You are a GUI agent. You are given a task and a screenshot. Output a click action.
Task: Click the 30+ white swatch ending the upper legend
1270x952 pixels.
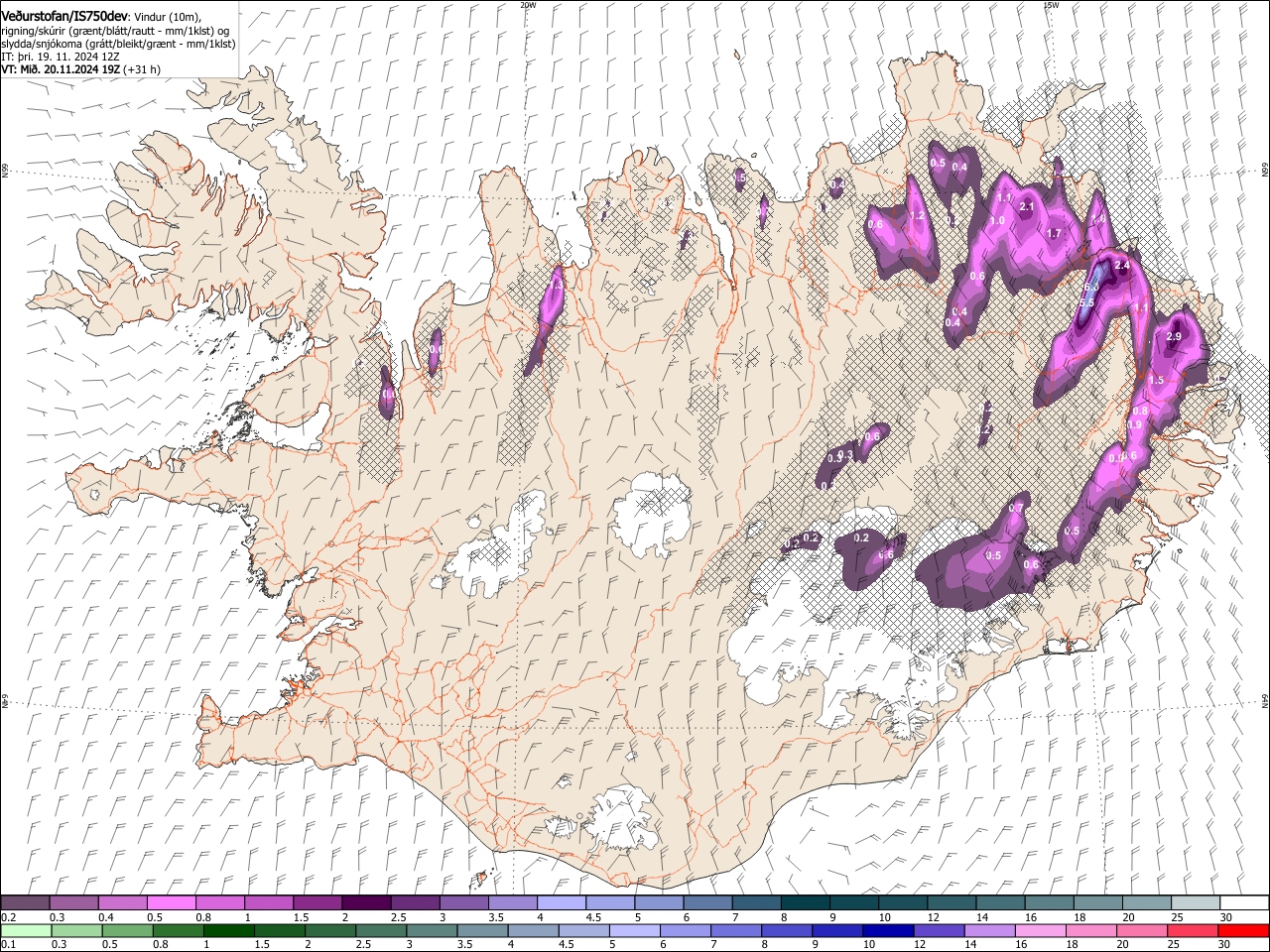point(1244,903)
